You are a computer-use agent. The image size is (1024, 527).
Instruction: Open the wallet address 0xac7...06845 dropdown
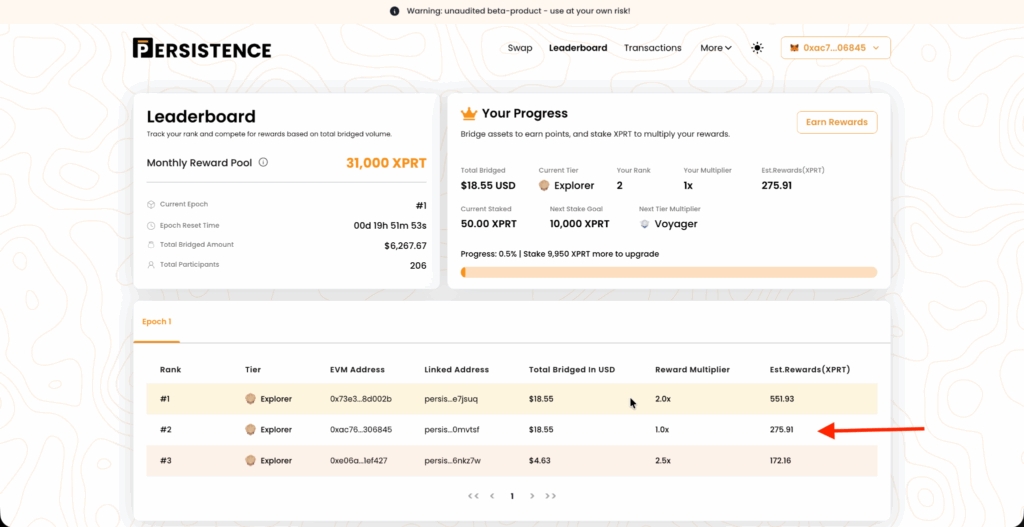835,48
